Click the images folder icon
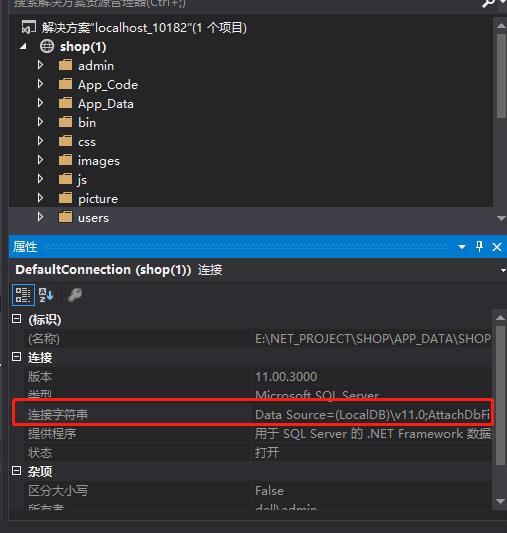Screen dimensions: 507x533 [x=66, y=160]
